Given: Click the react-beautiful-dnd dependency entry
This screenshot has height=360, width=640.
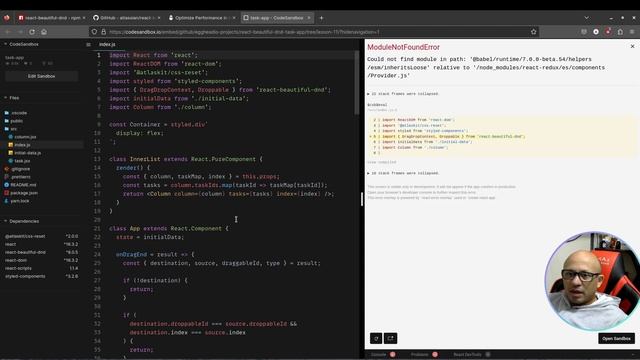Looking at the screenshot, I should (x=41, y=252).
